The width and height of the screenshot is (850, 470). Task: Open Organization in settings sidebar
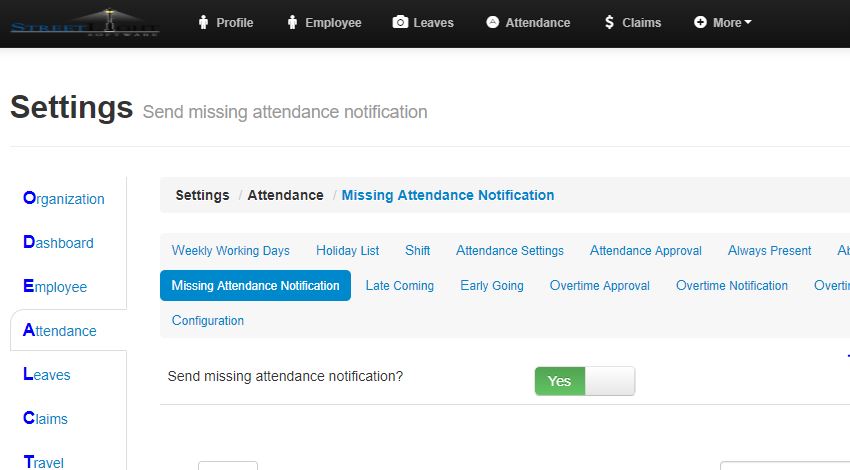point(64,199)
